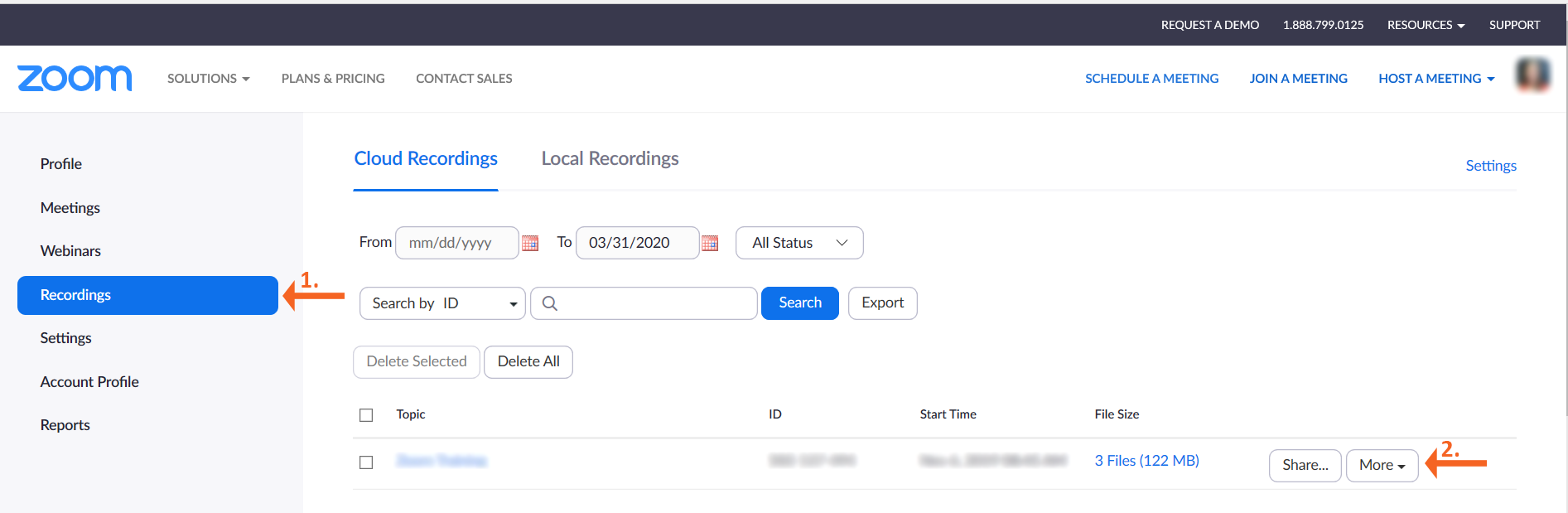Open Recordings in the sidebar
Image resolution: width=1568 pixels, height=513 pixels.
(x=147, y=295)
